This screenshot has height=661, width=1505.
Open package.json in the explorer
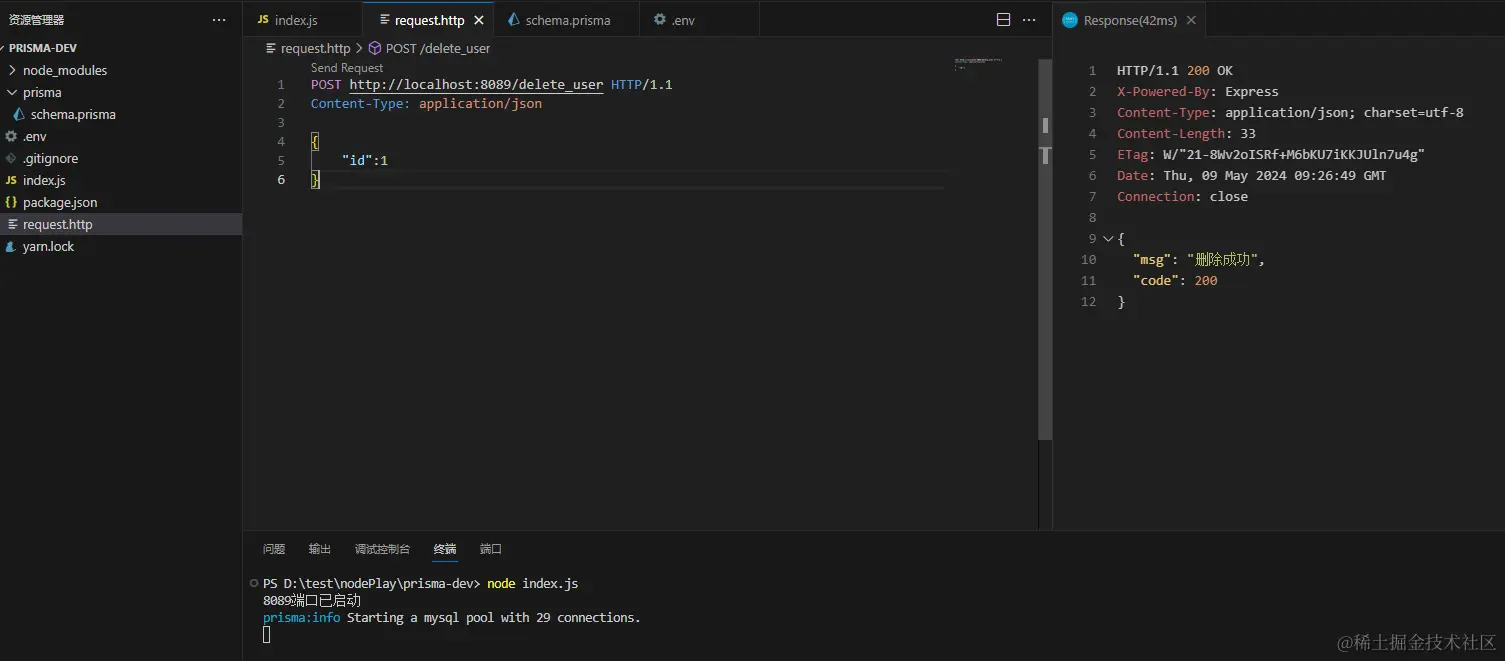point(60,202)
